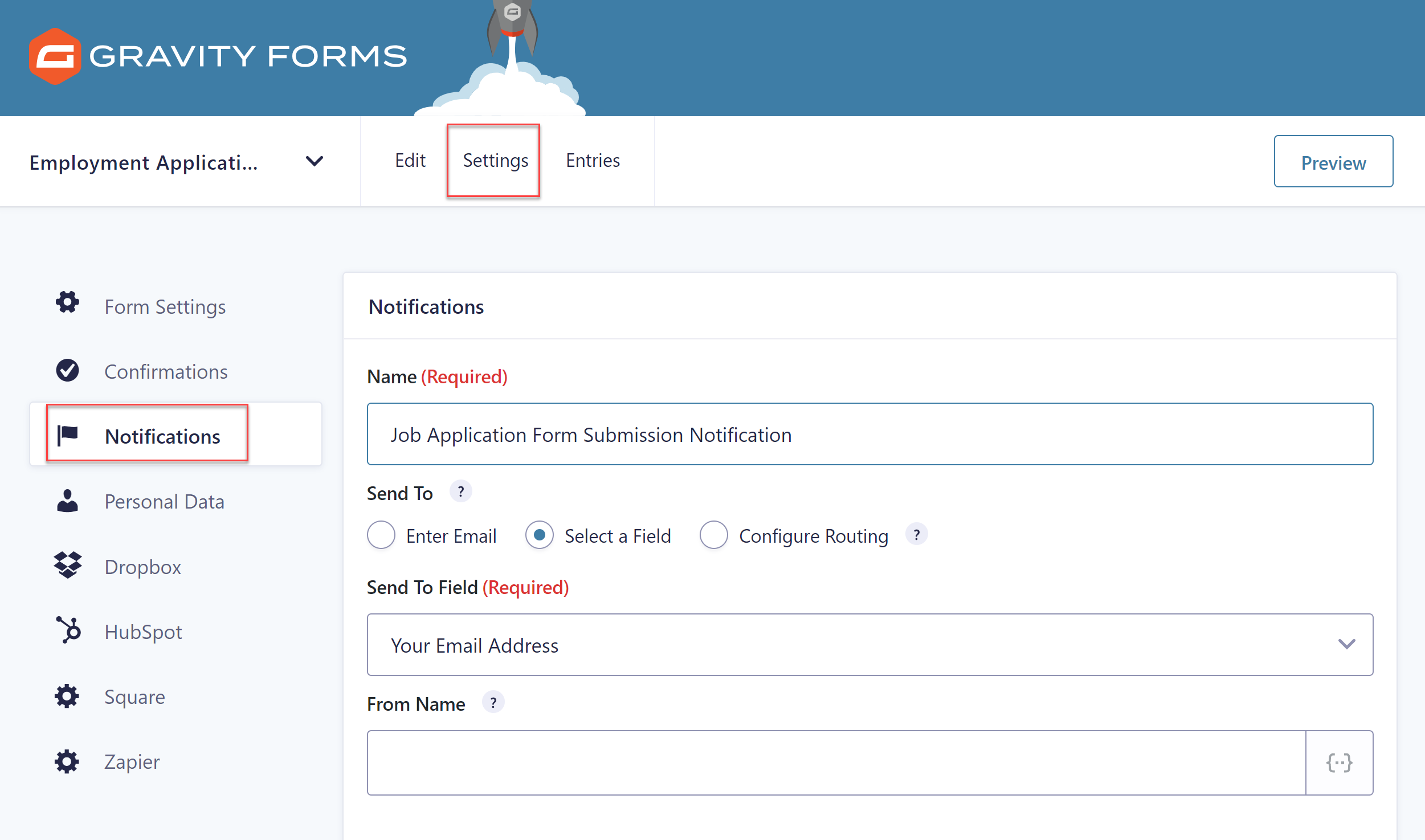Screen dimensions: 1425x840
Task: Open the Send To Field dropdown
Action: pyautogui.click(x=870, y=645)
